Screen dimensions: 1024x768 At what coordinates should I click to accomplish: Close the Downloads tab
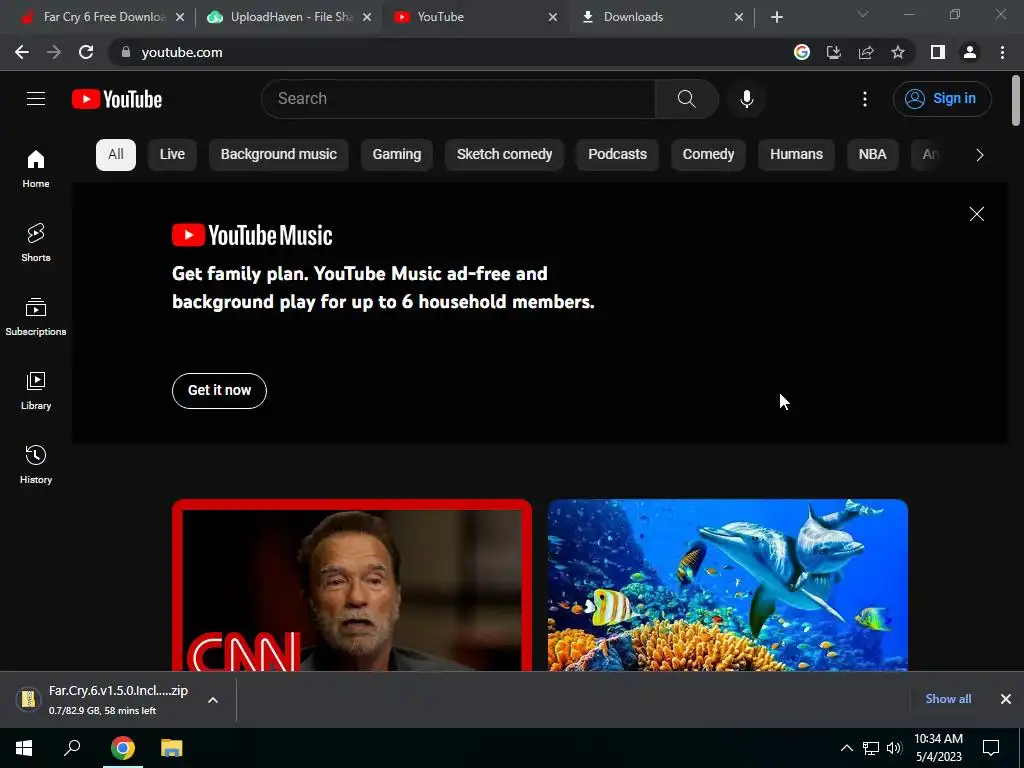pyautogui.click(x=739, y=17)
